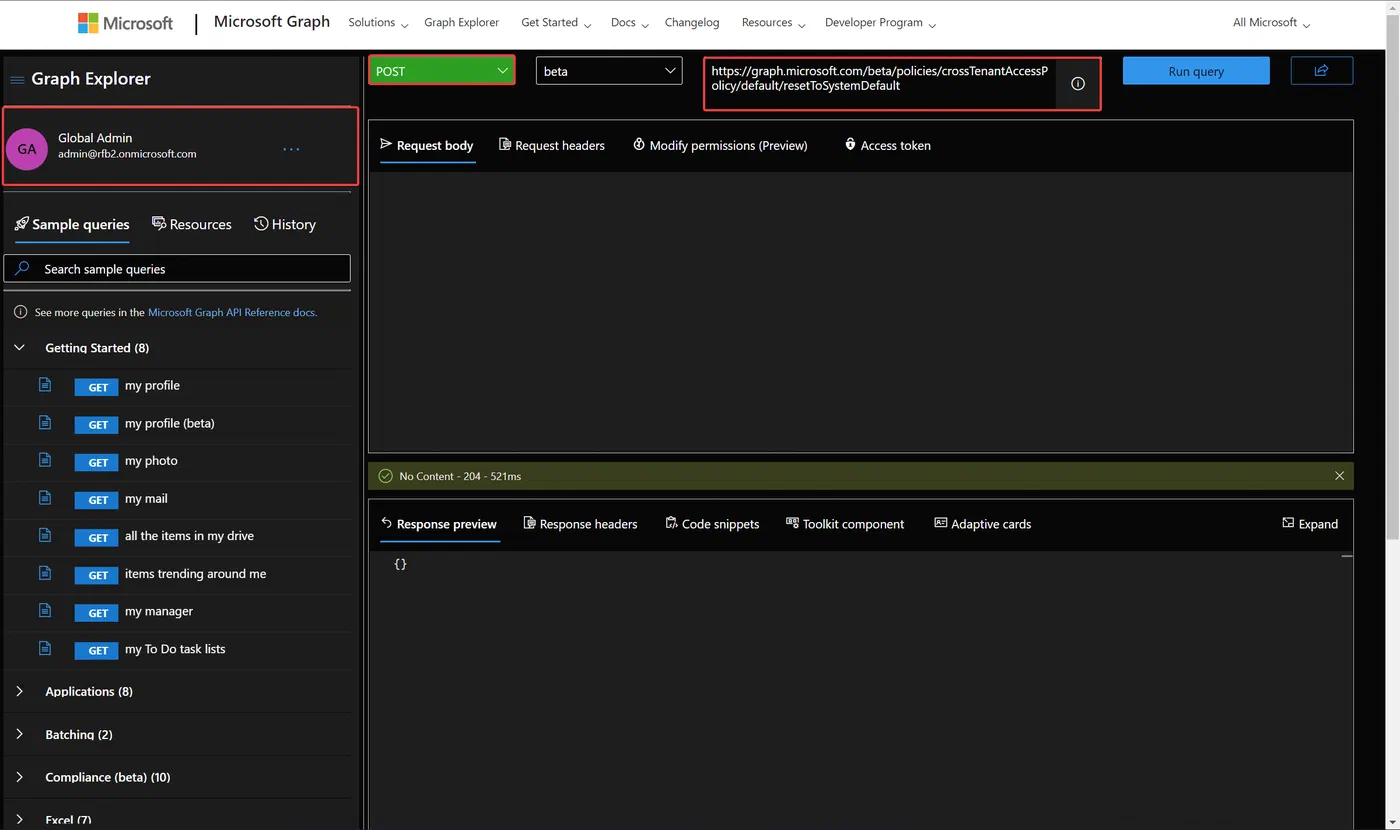Open the beta version dropdown
Viewport: 1400px width, 830px height.
pyautogui.click(x=609, y=71)
